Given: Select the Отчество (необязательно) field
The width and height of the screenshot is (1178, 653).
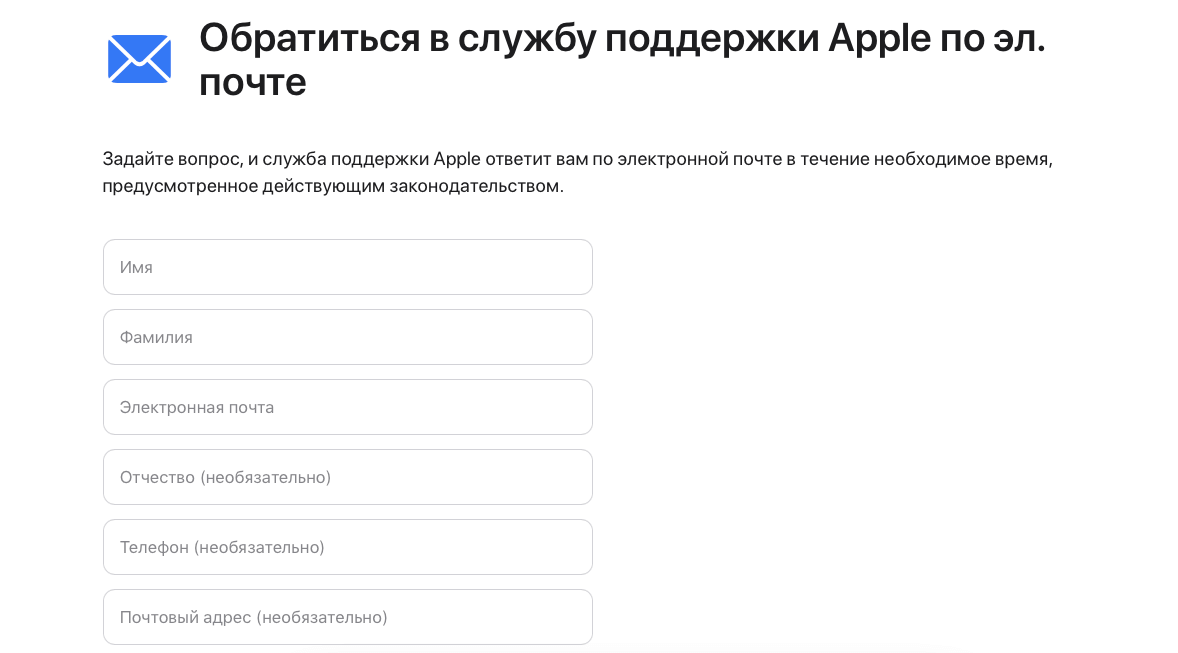Looking at the screenshot, I should point(347,477).
